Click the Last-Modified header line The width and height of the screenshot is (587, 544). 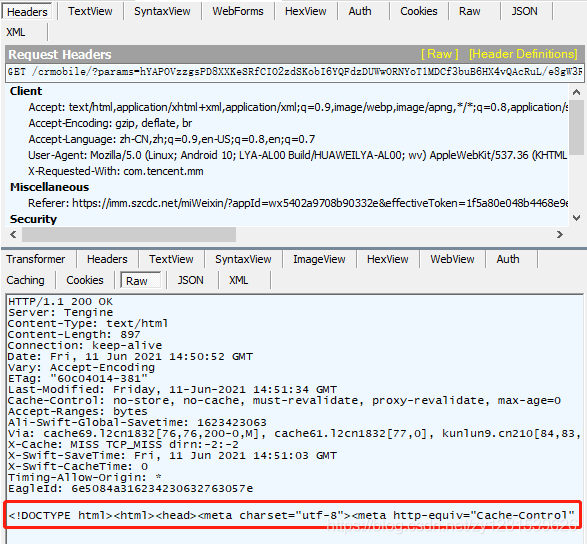click(x=172, y=390)
